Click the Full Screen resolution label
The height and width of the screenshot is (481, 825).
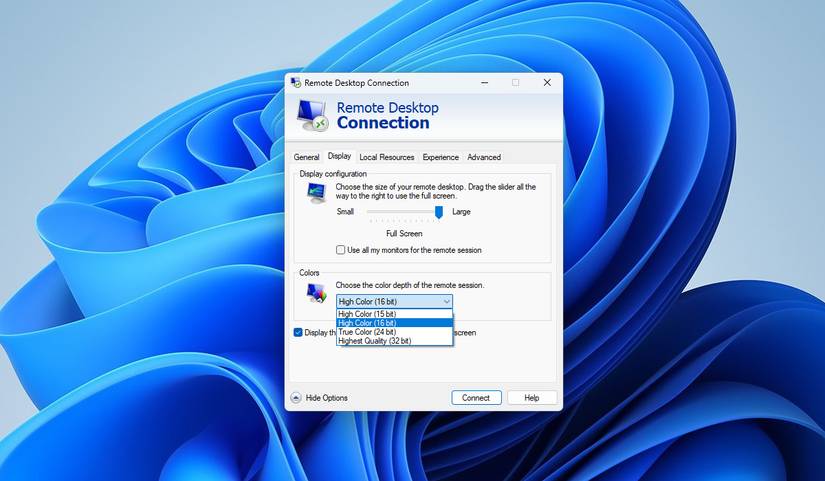[404, 233]
